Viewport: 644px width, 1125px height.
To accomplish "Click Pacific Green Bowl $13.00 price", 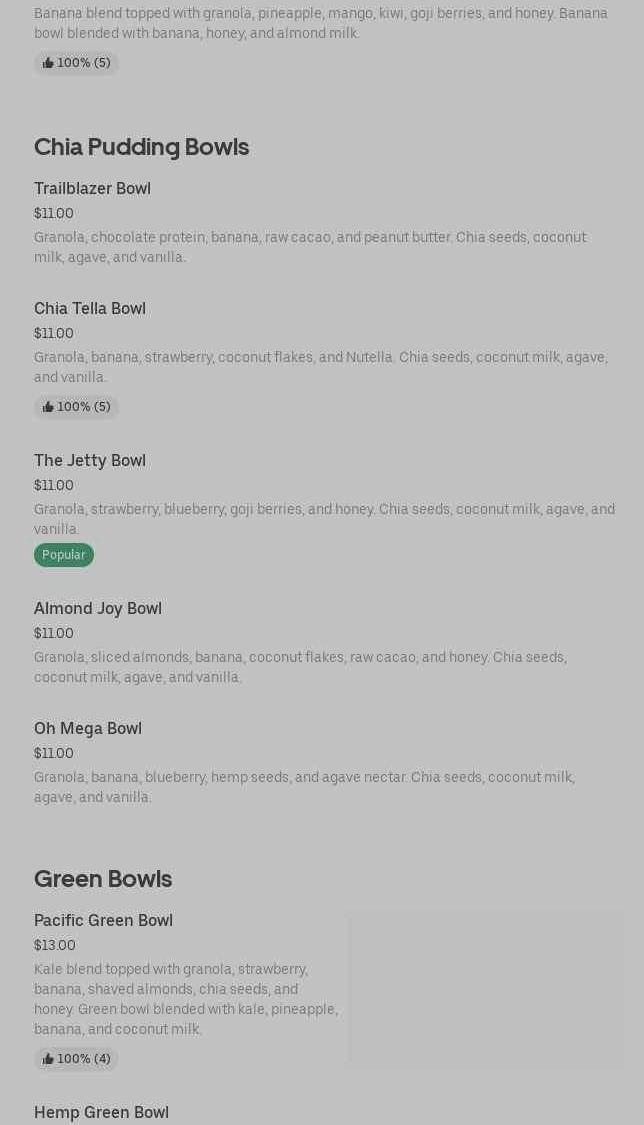I will (55, 945).
